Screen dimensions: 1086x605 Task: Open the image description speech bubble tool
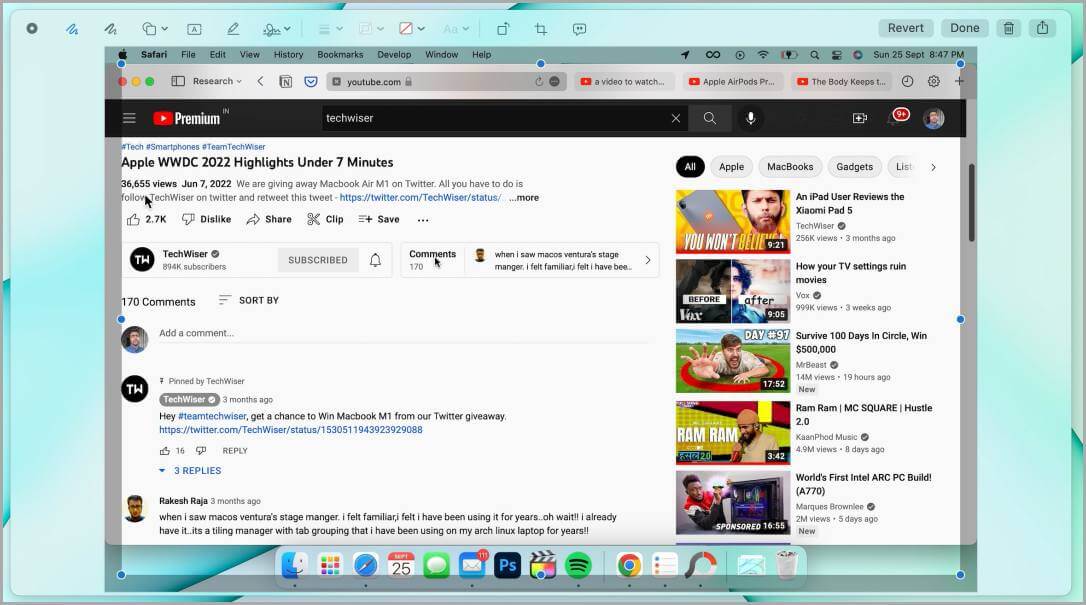tap(580, 29)
